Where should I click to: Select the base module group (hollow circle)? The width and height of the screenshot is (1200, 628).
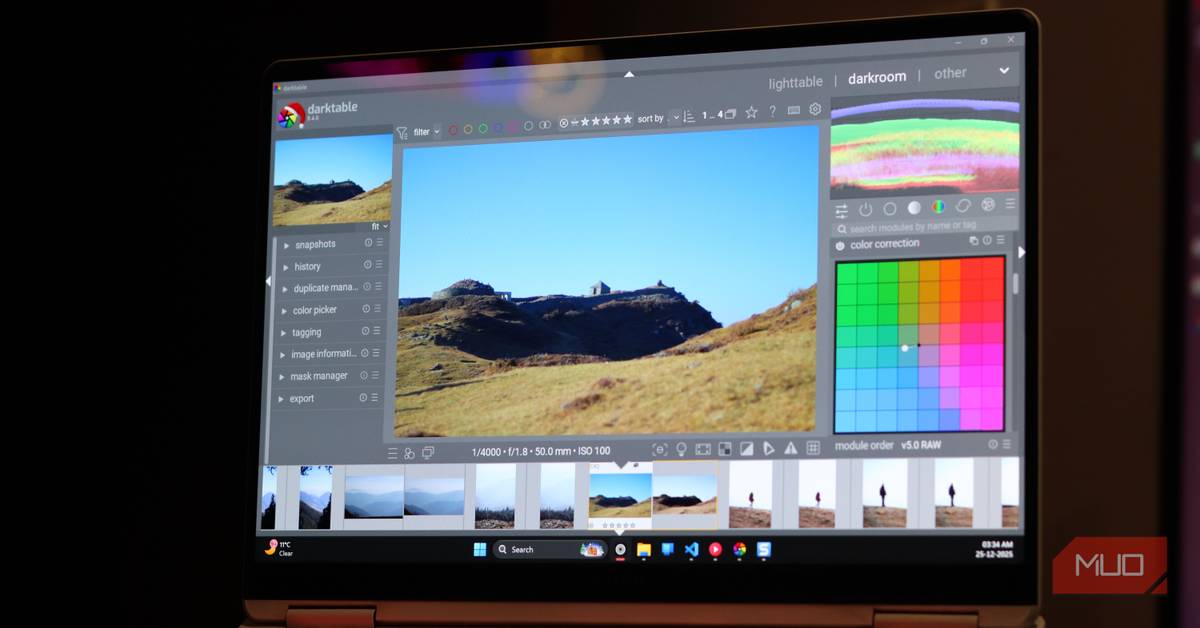(x=890, y=208)
